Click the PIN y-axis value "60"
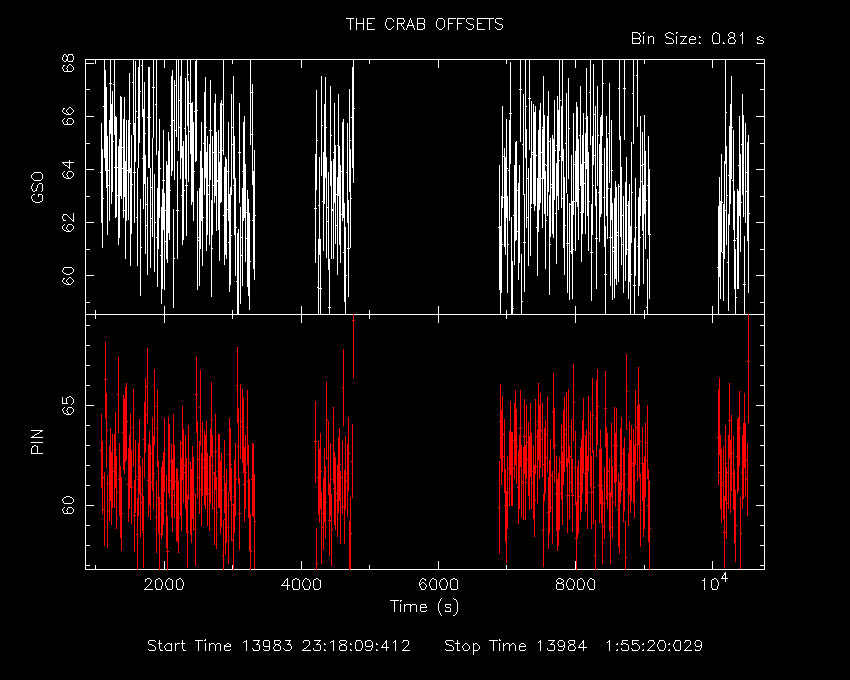 tap(68, 505)
